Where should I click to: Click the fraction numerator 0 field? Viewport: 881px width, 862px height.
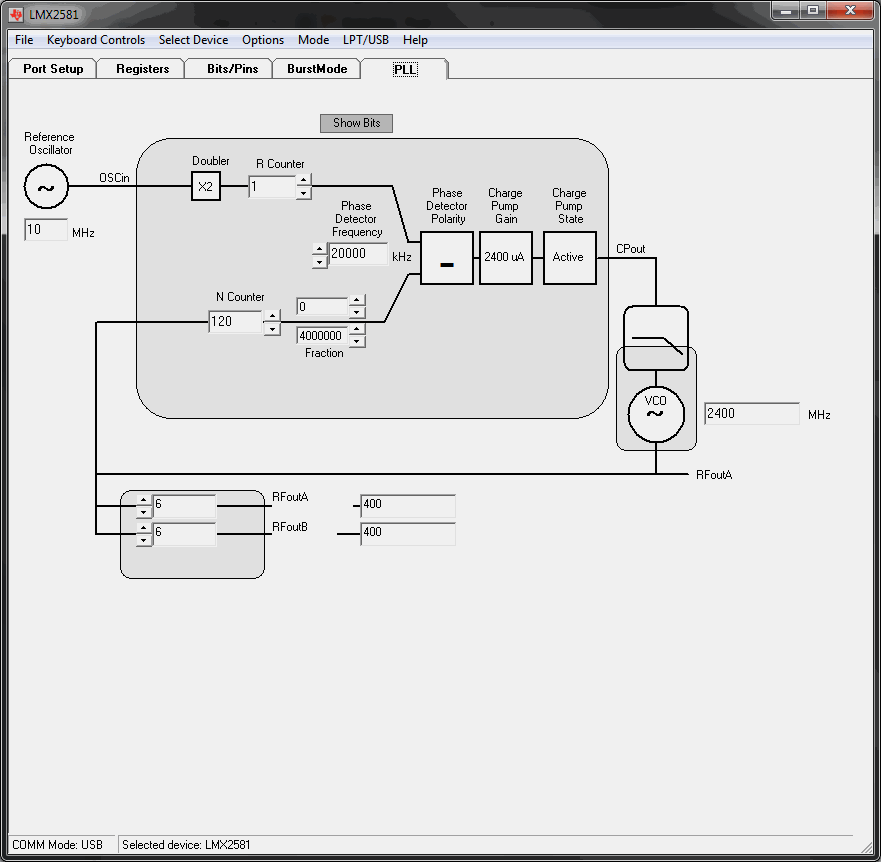coord(323,306)
